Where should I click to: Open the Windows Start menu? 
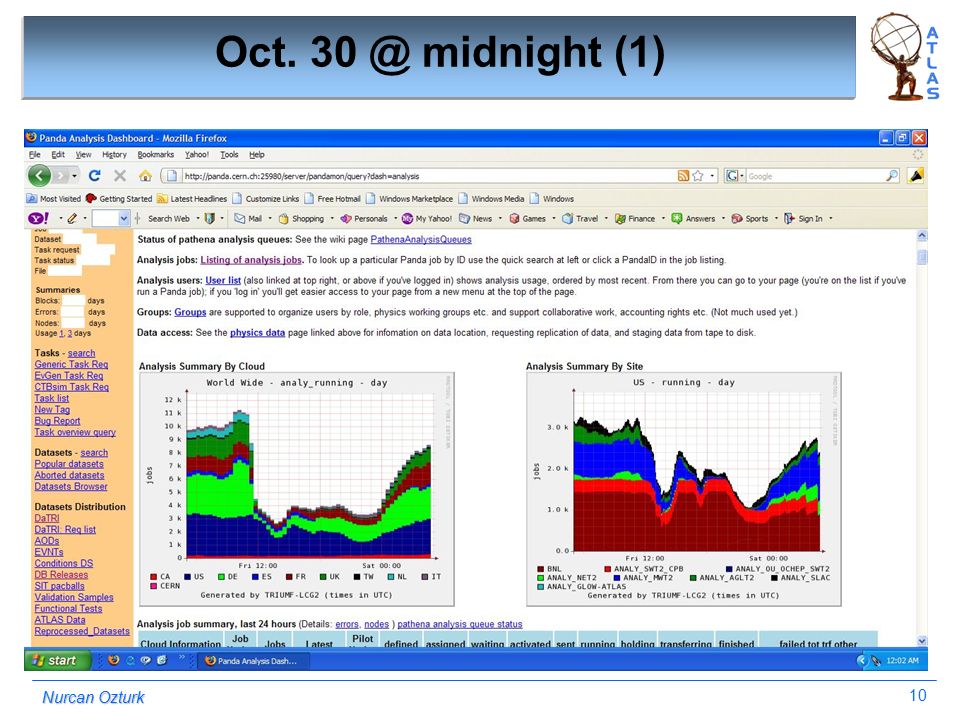[56, 661]
